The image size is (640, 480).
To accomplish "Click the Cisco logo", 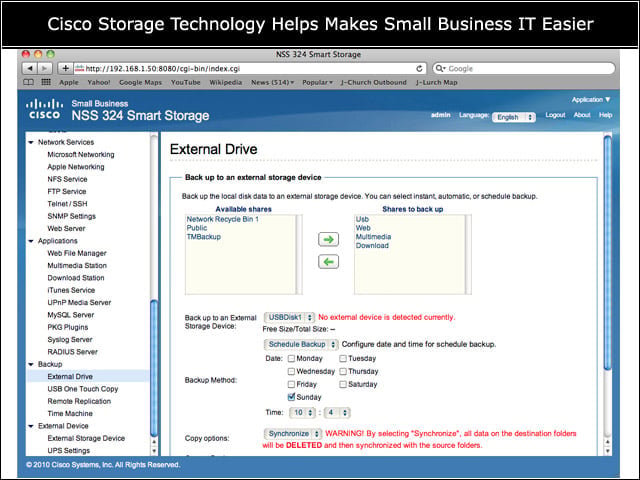I will (44, 109).
